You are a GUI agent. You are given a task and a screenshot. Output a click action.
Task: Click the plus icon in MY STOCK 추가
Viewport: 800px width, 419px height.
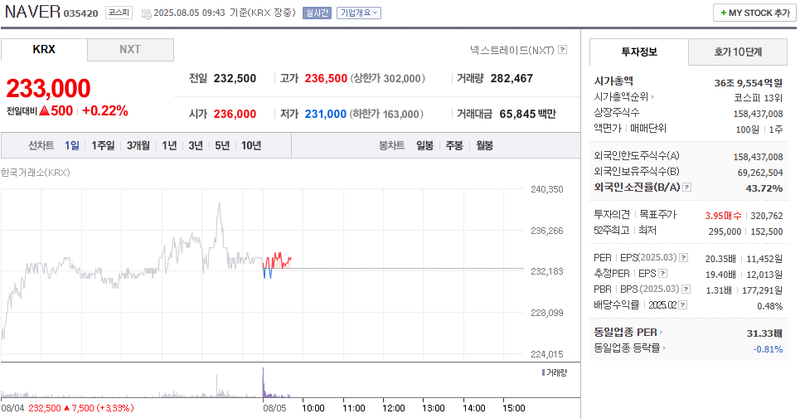coord(723,13)
